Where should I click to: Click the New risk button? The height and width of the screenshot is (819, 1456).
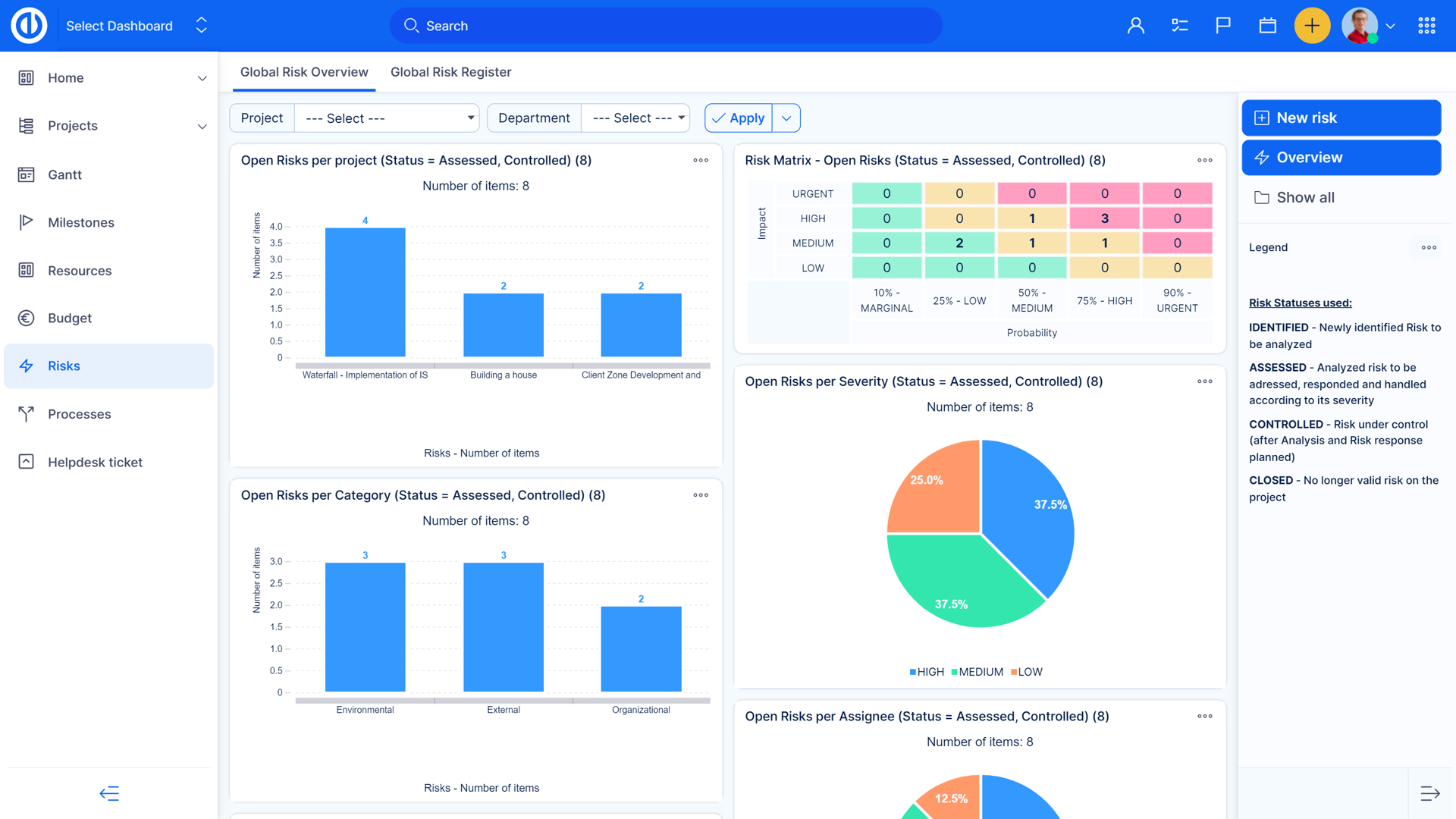[1341, 118]
